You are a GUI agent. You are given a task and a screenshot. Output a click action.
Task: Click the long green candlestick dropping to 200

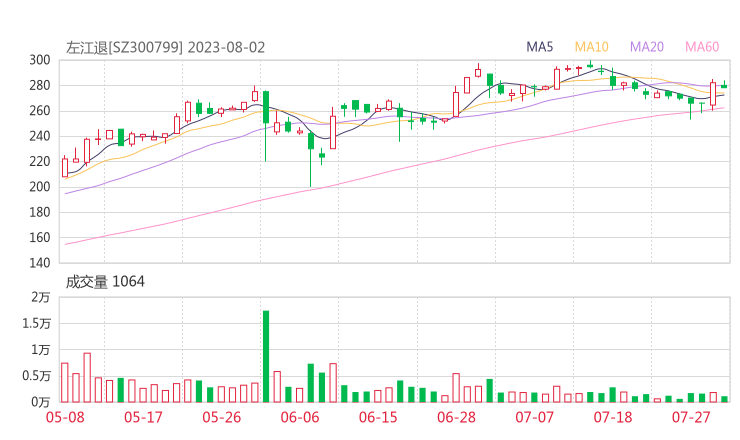click(x=311, y=160)
